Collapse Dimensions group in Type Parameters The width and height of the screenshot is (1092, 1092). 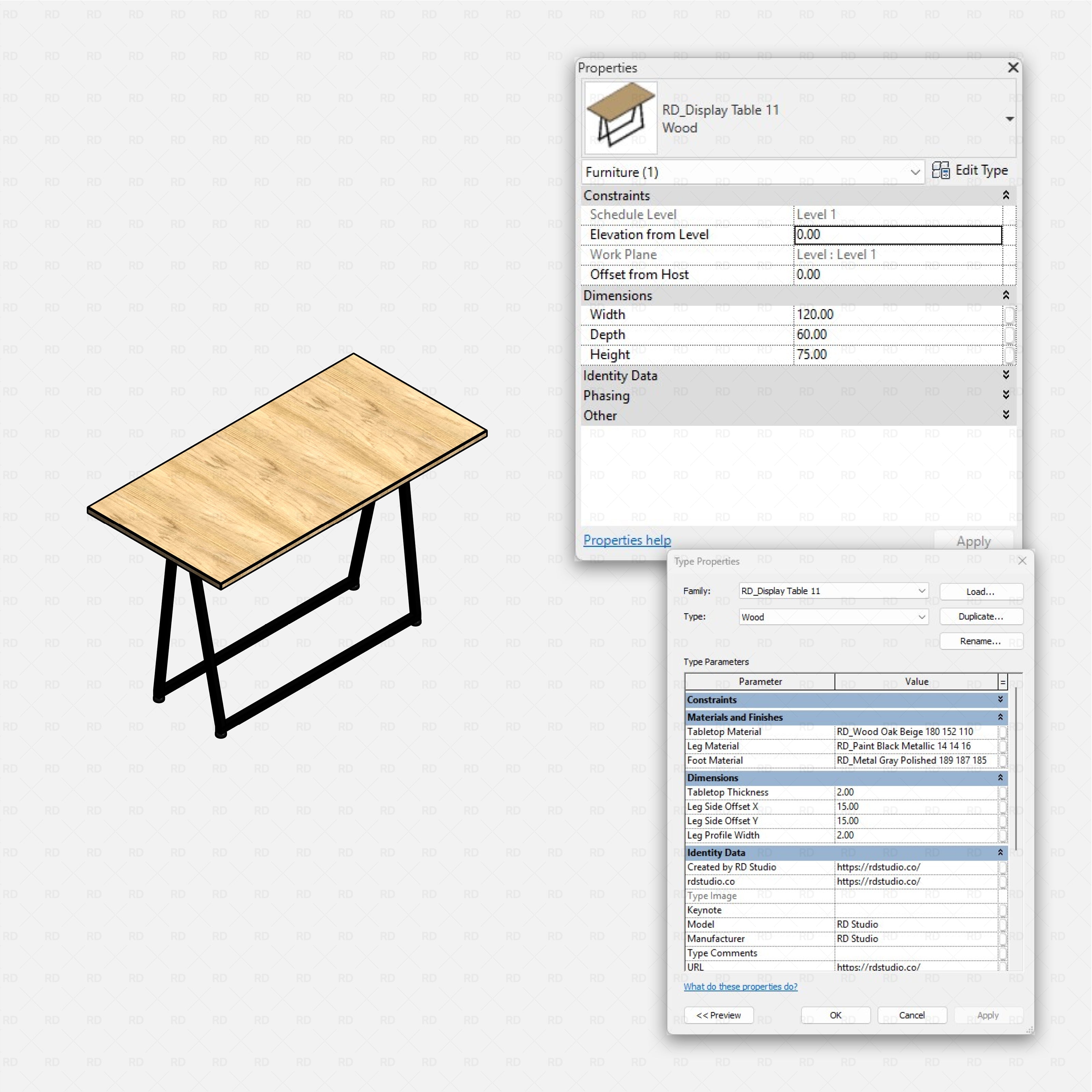pyautogui.click(x=1001, y=777)
